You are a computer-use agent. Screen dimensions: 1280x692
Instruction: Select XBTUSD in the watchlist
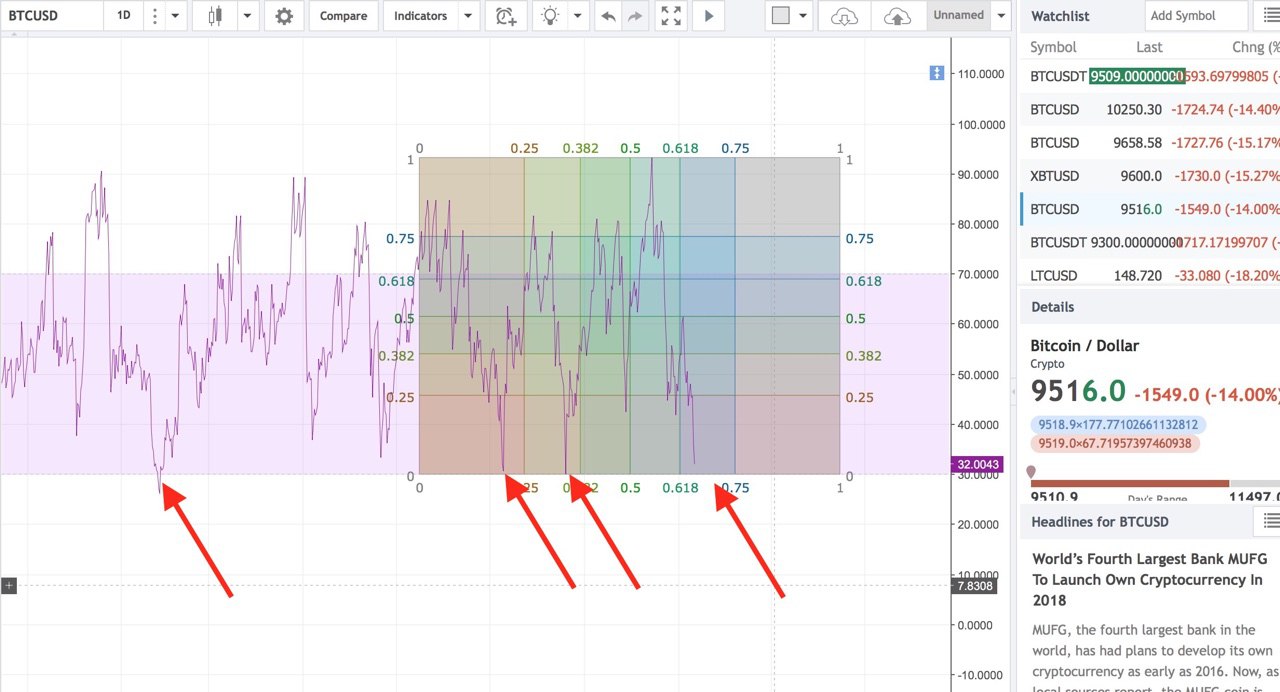click(1054, 176)
